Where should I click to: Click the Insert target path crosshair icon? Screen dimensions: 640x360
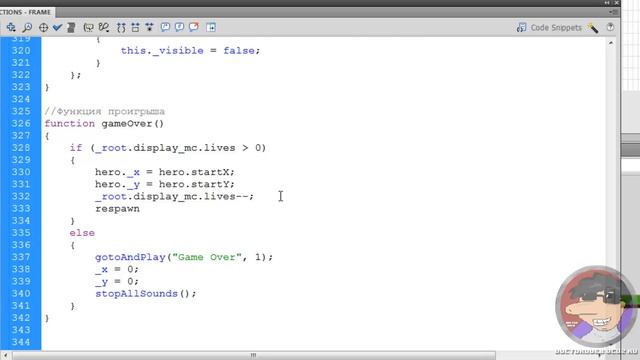(x=43, y=27)
